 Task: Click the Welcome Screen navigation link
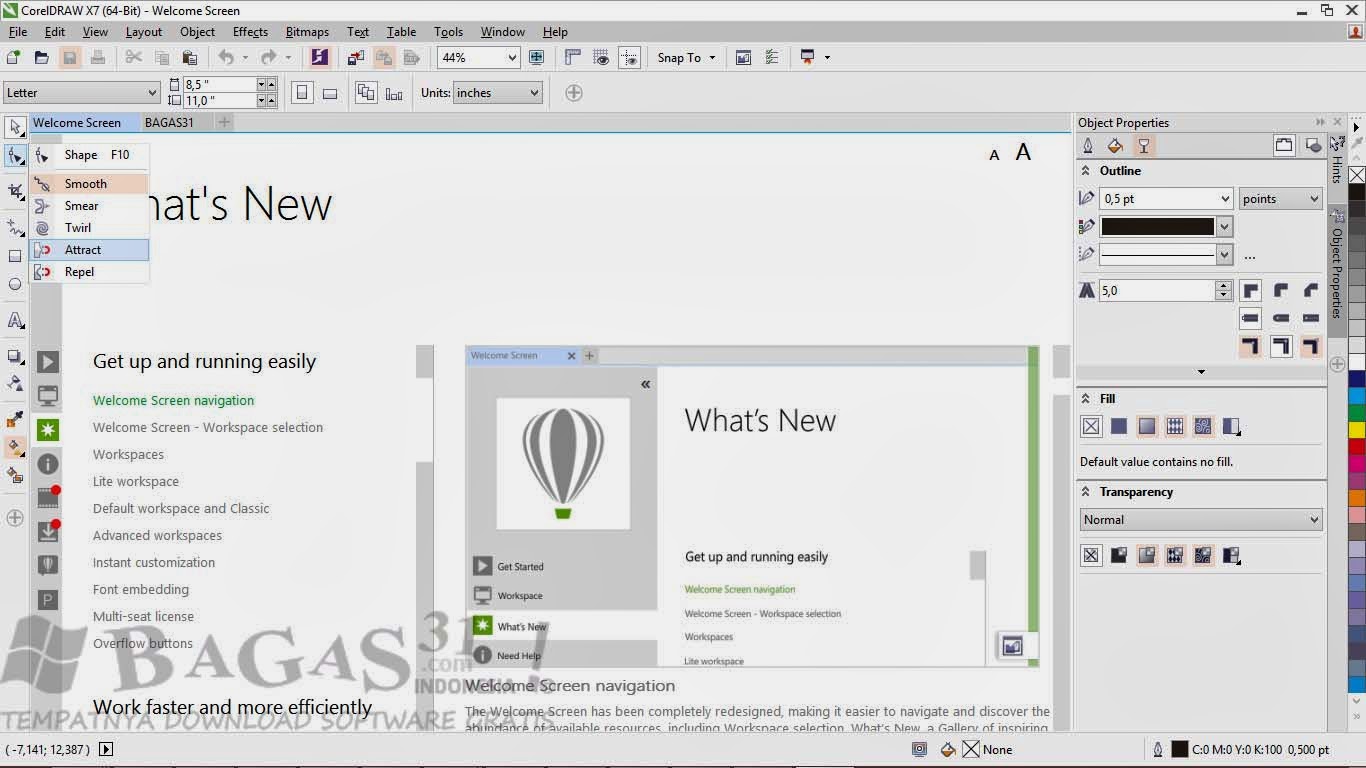pos(172,400)
